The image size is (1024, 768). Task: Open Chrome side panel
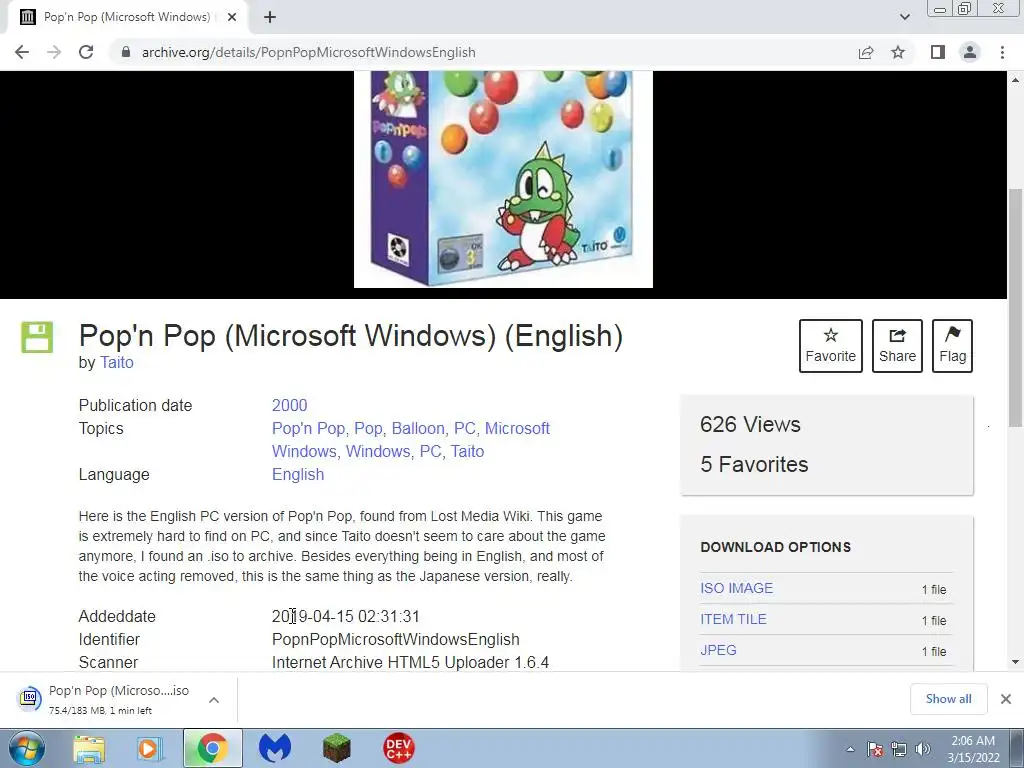pos(938,52)
